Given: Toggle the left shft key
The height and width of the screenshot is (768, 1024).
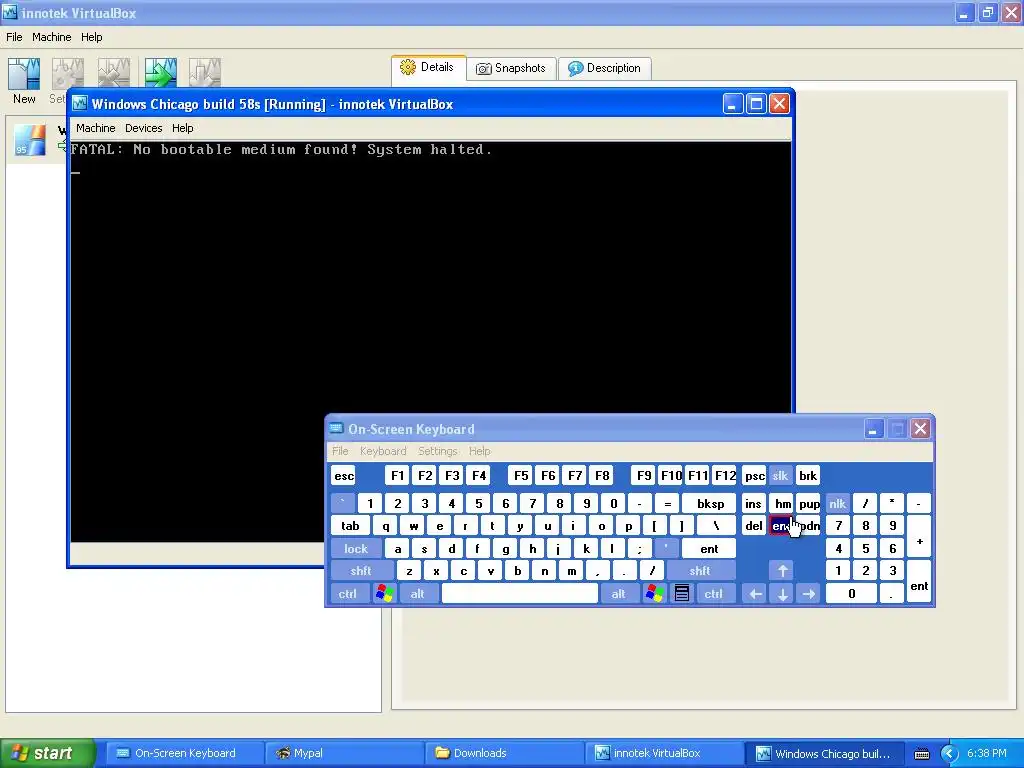Looking at the screenshot, I should [360, 571].
